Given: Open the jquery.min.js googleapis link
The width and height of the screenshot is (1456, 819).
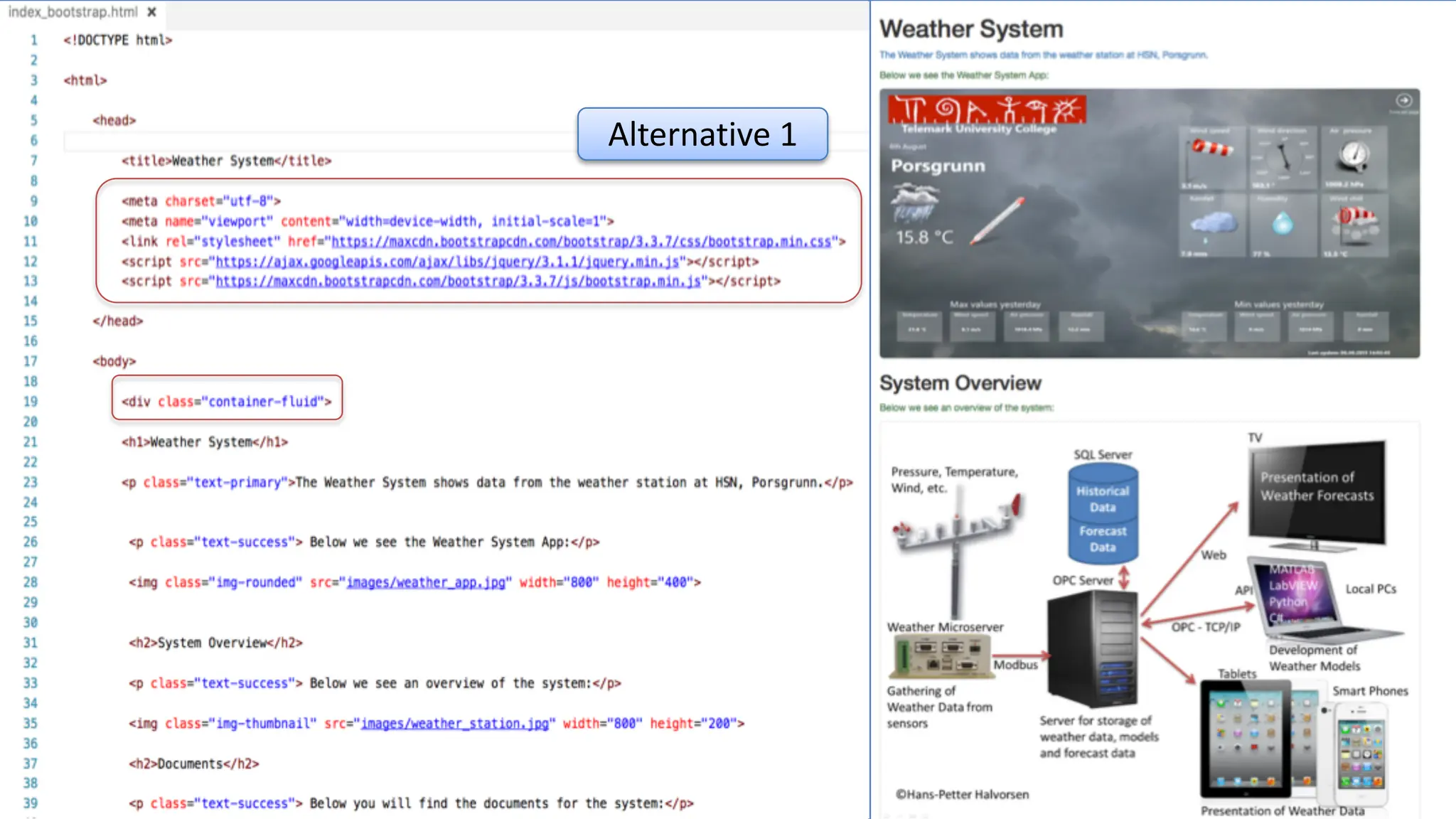Looking at the screenshot, I should tap(446, 262).
